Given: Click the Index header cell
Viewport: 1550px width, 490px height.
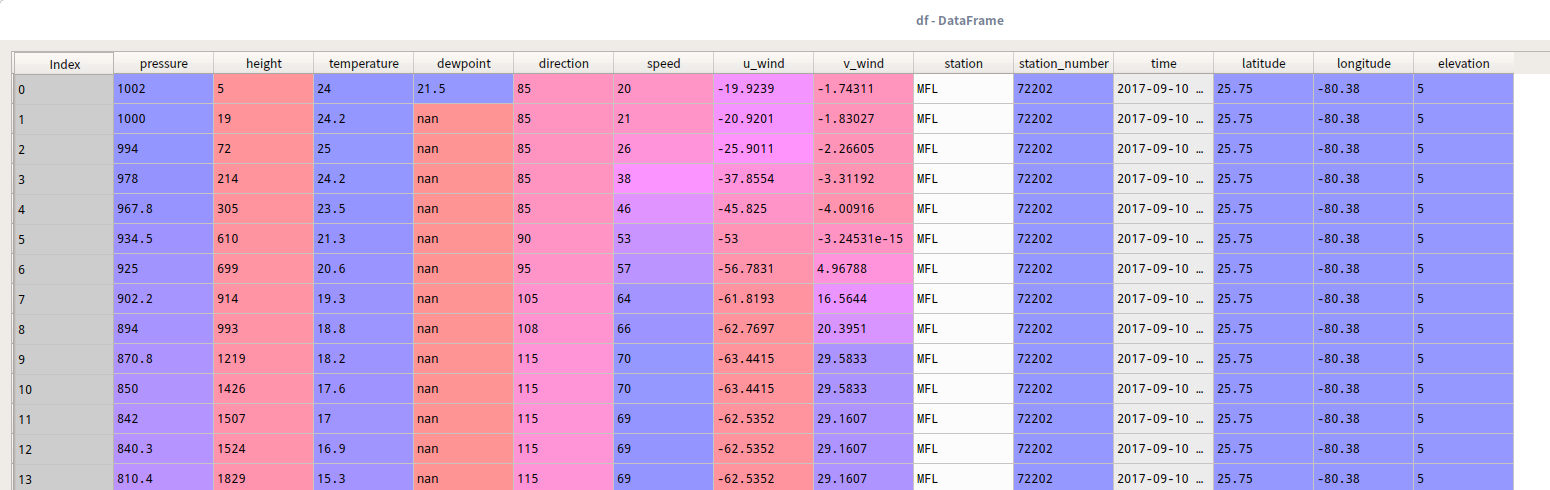Looking at the screenshot, I should (64, 64).
